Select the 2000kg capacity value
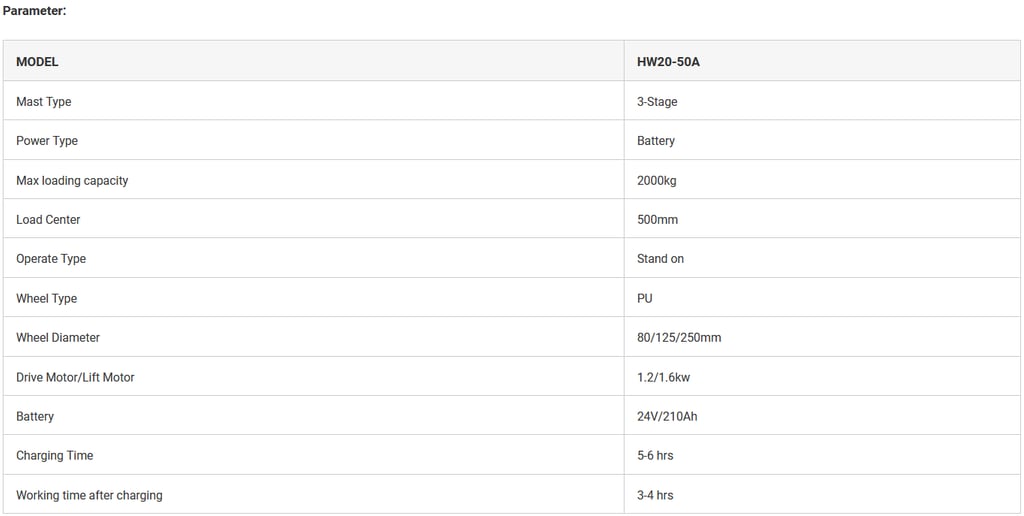 coord(657,181)
